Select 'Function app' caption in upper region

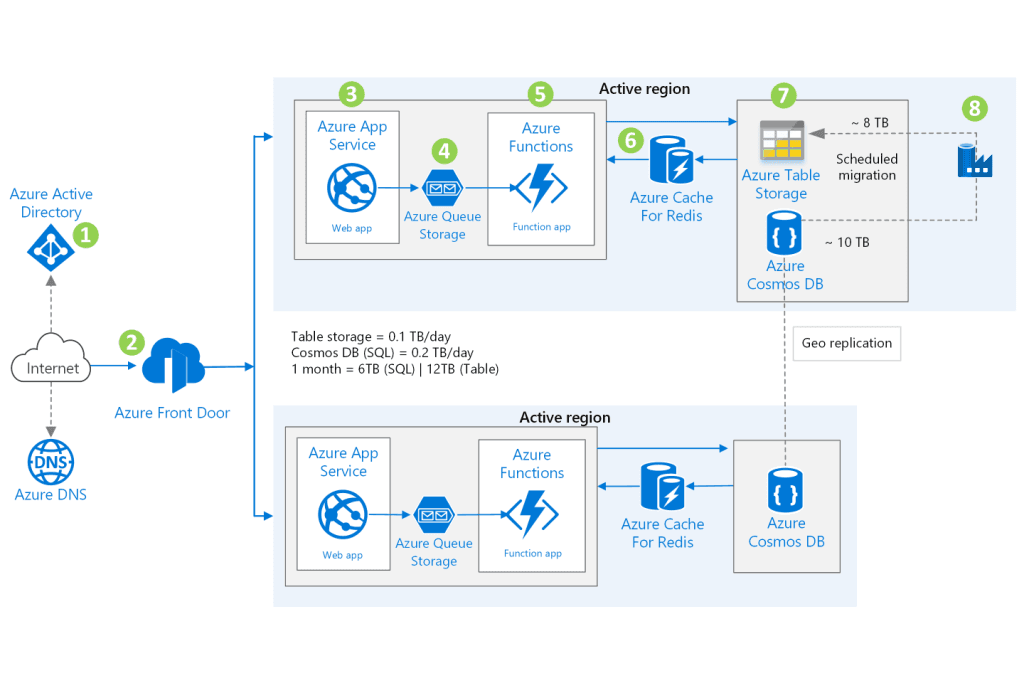pos(541,227)
